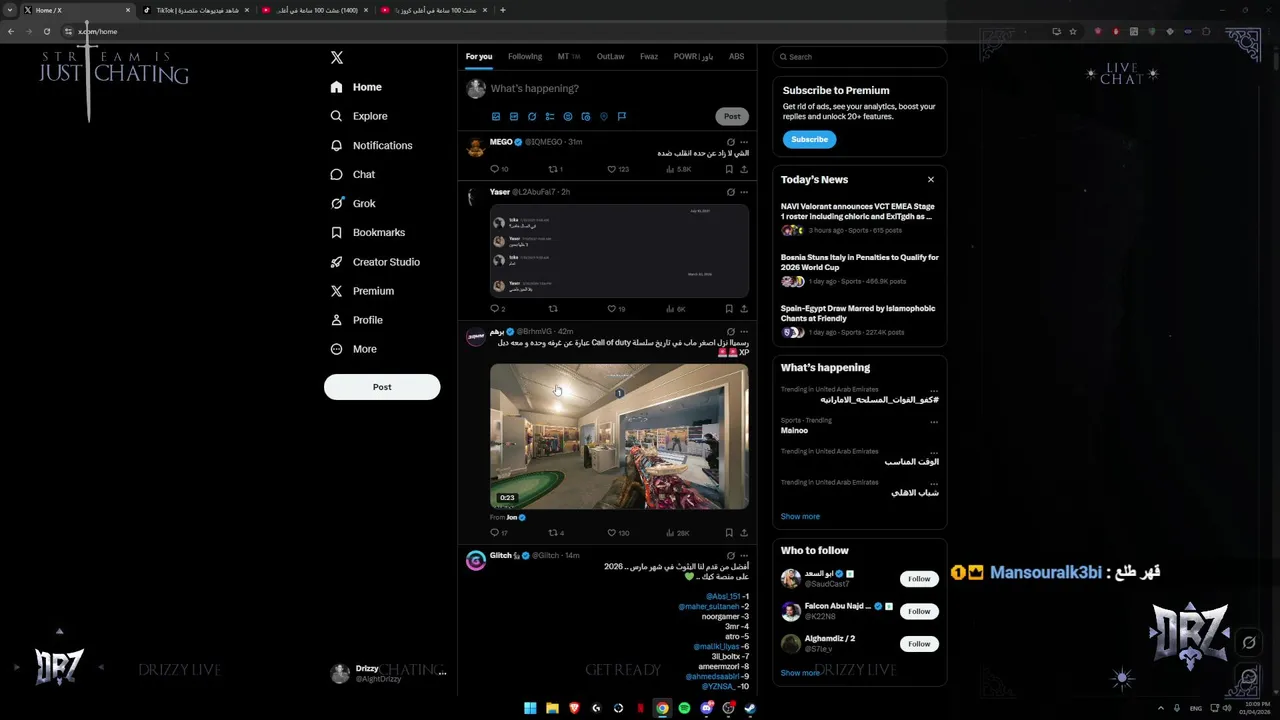Viewport: 1280px width, 720px height.
Task: Open the emoji picker in composer
Action: [568, 117]
